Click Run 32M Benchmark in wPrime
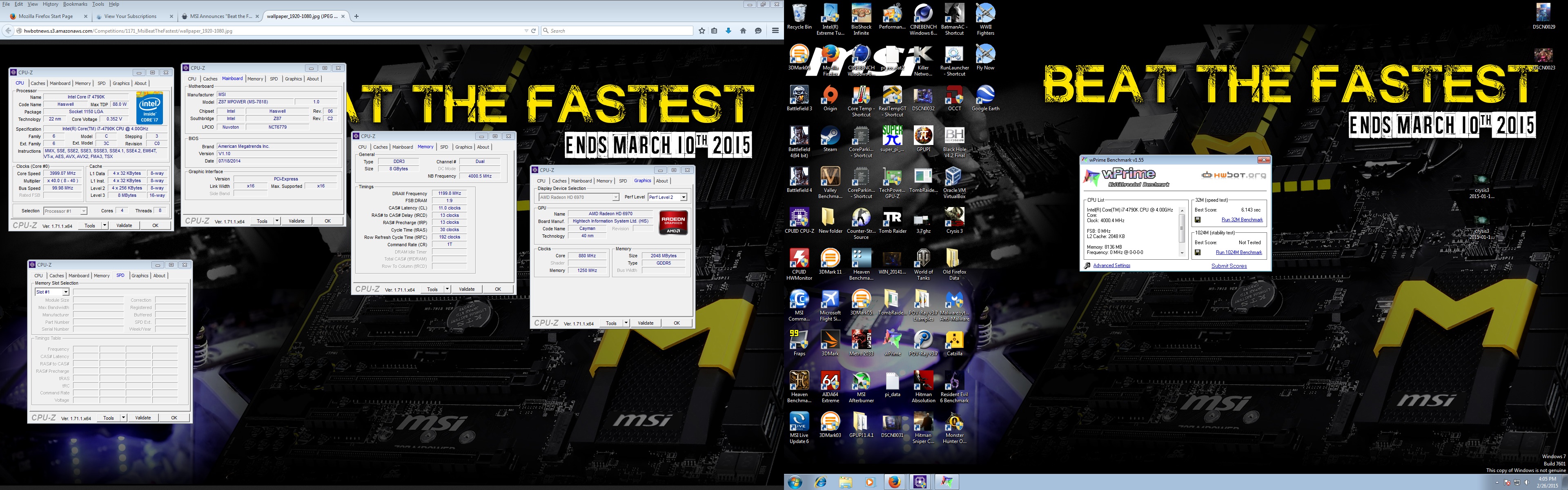 [1242, 220]
